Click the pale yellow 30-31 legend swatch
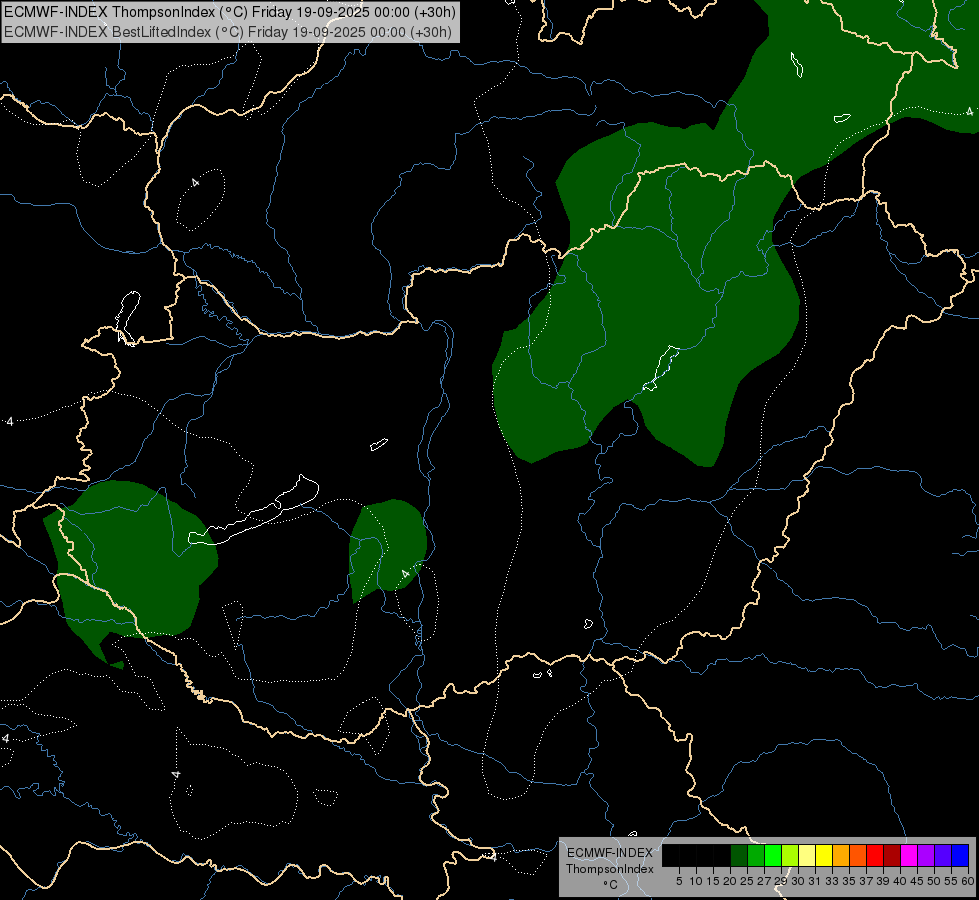Viewport: 979px width, 900px height. 807,855
